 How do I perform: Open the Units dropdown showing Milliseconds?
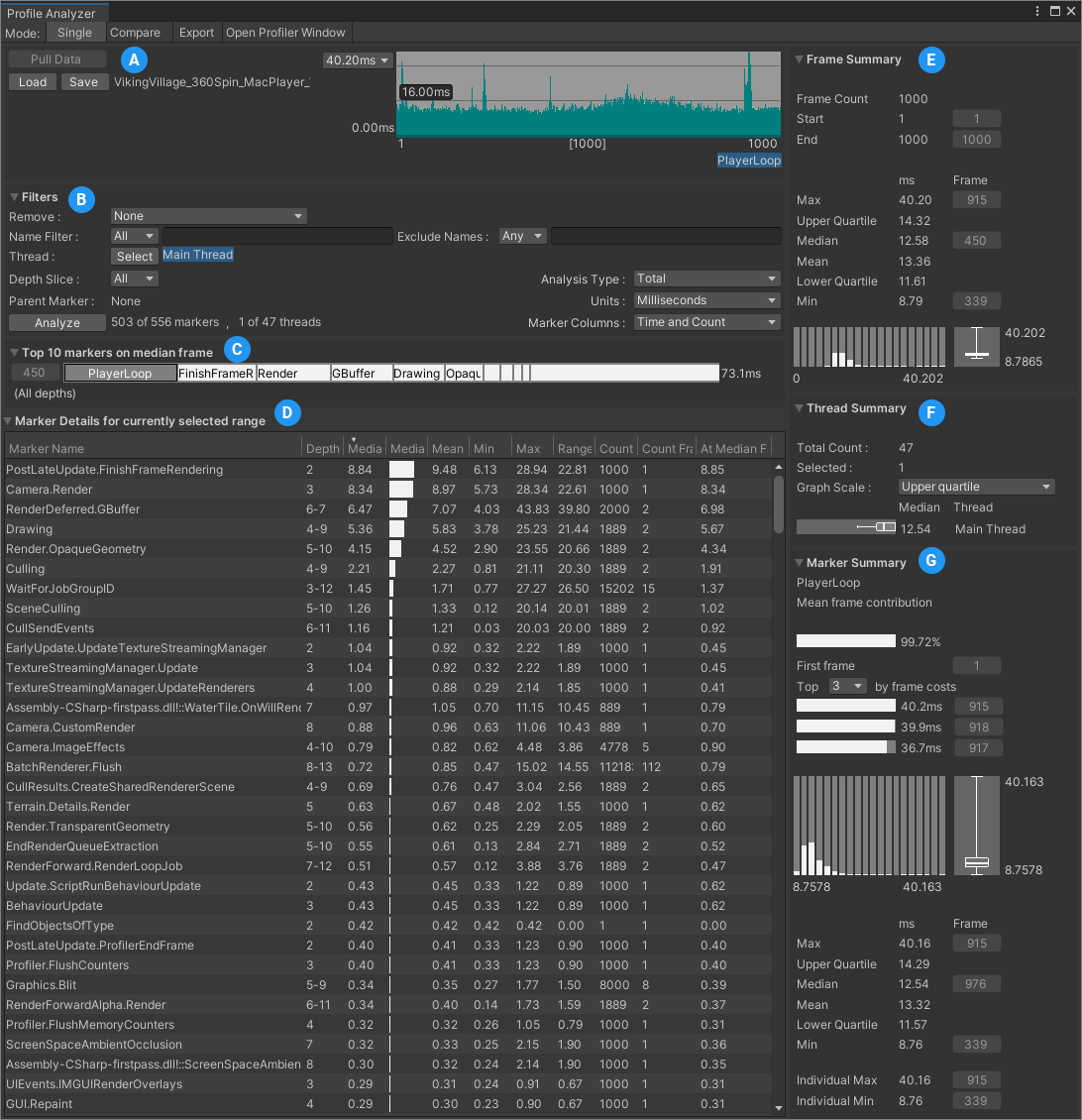[706, 299]
